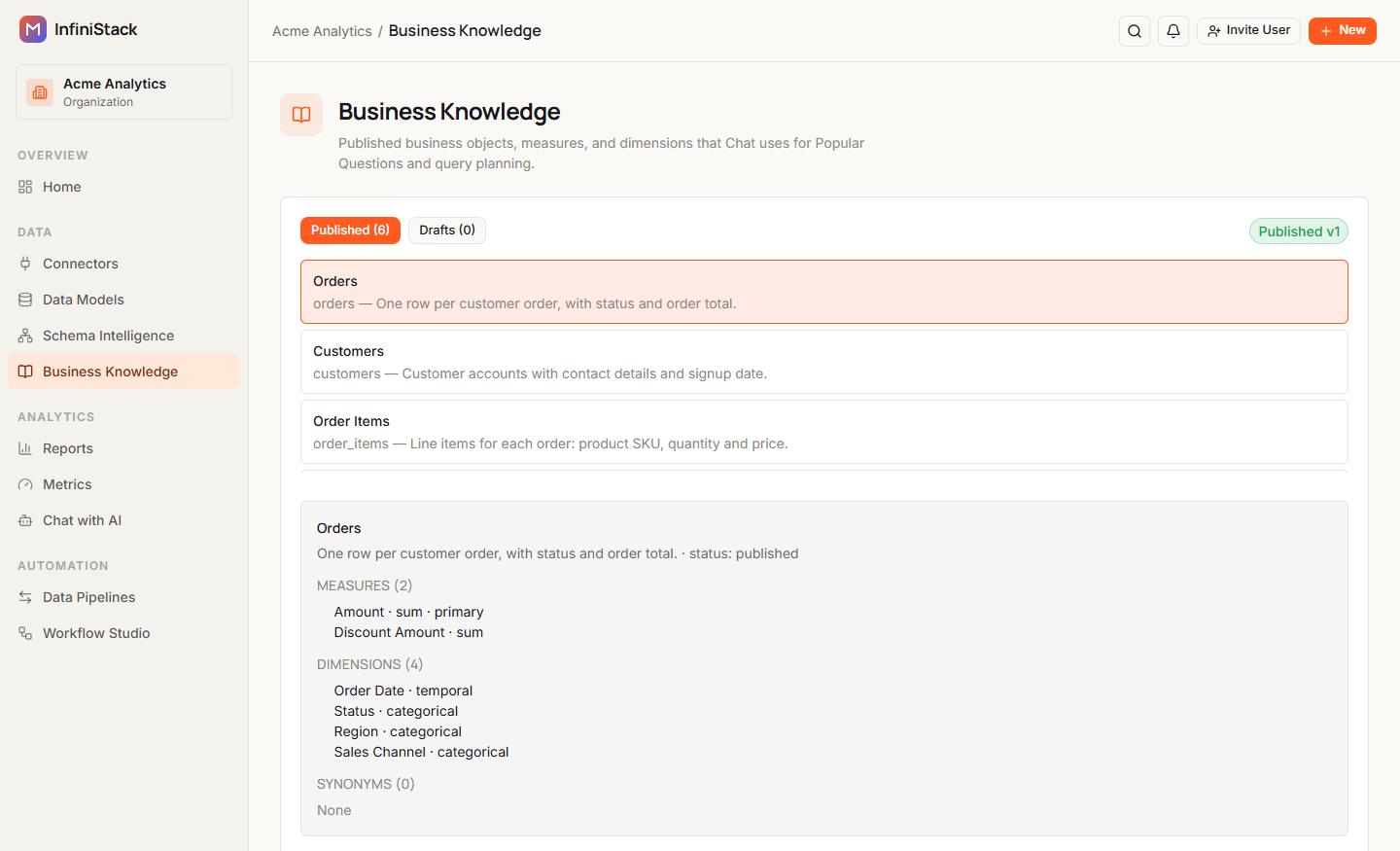This screenshot has height=851, width=1400.
Task: Click the Data Models database icon
Action: coord(25,300)
